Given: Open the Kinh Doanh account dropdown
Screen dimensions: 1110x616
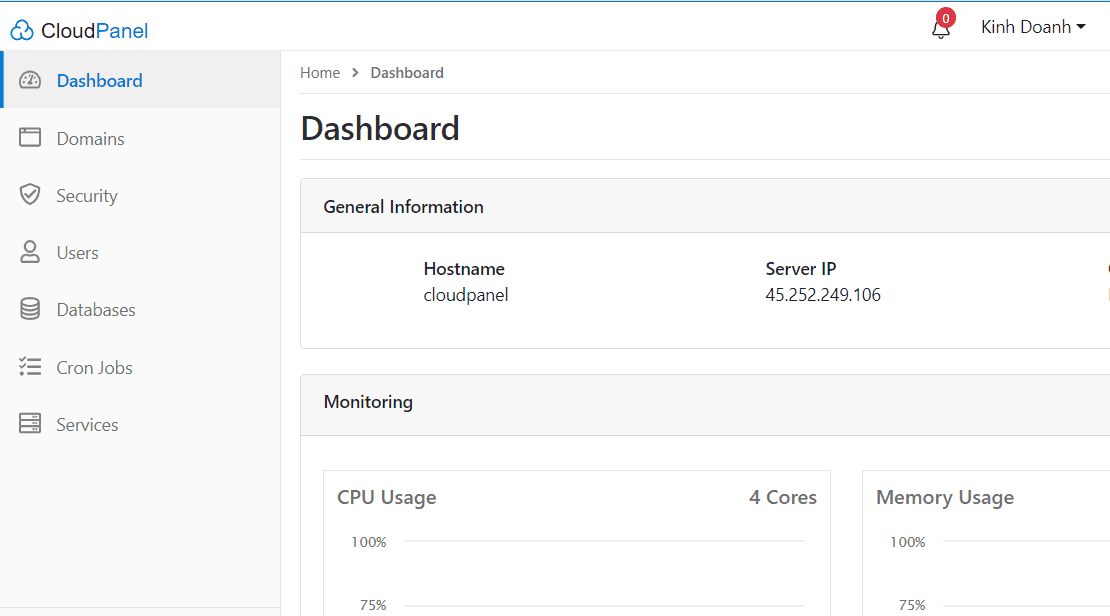Looking at the screenshot, I should 1033,27.
